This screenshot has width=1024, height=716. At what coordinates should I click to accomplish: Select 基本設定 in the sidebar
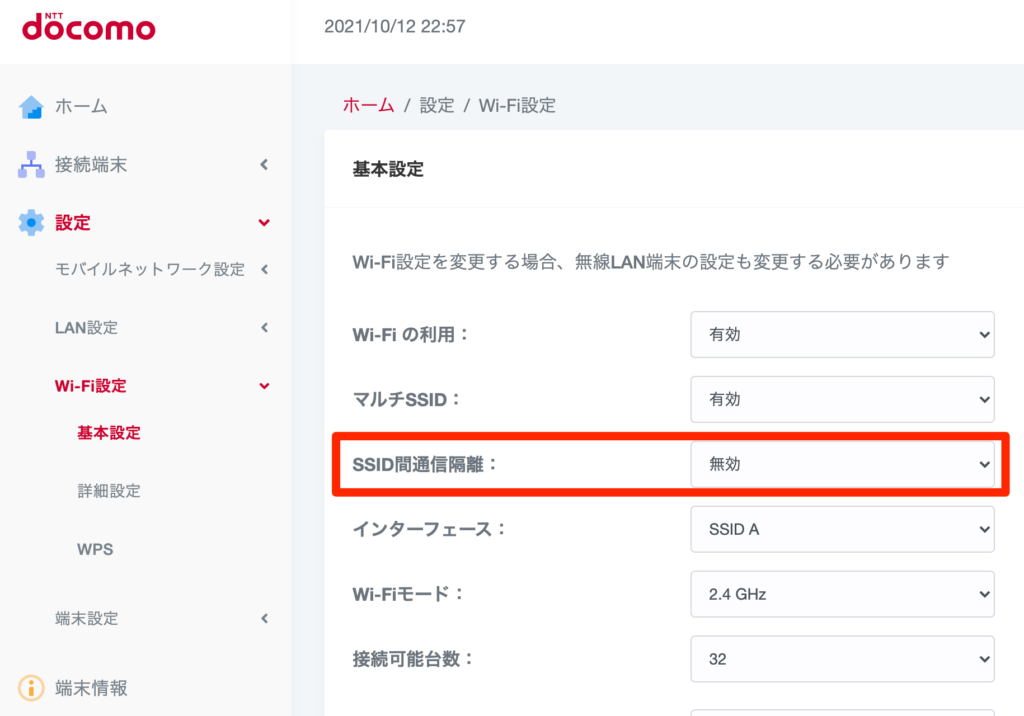pos(109,433)
